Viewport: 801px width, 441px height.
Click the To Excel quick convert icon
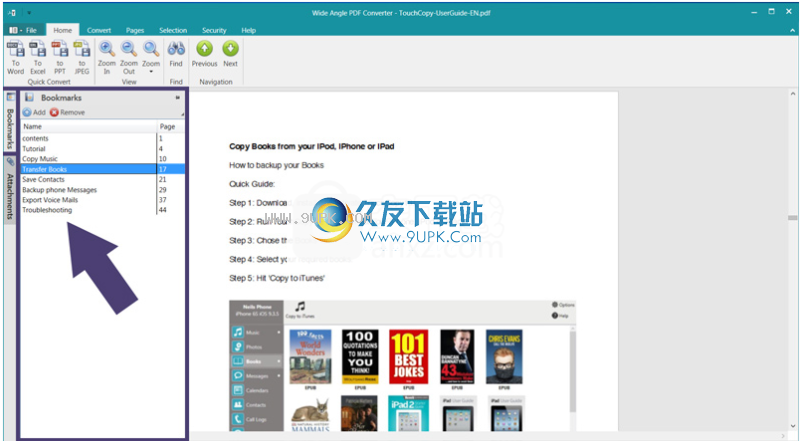[38, 58]
